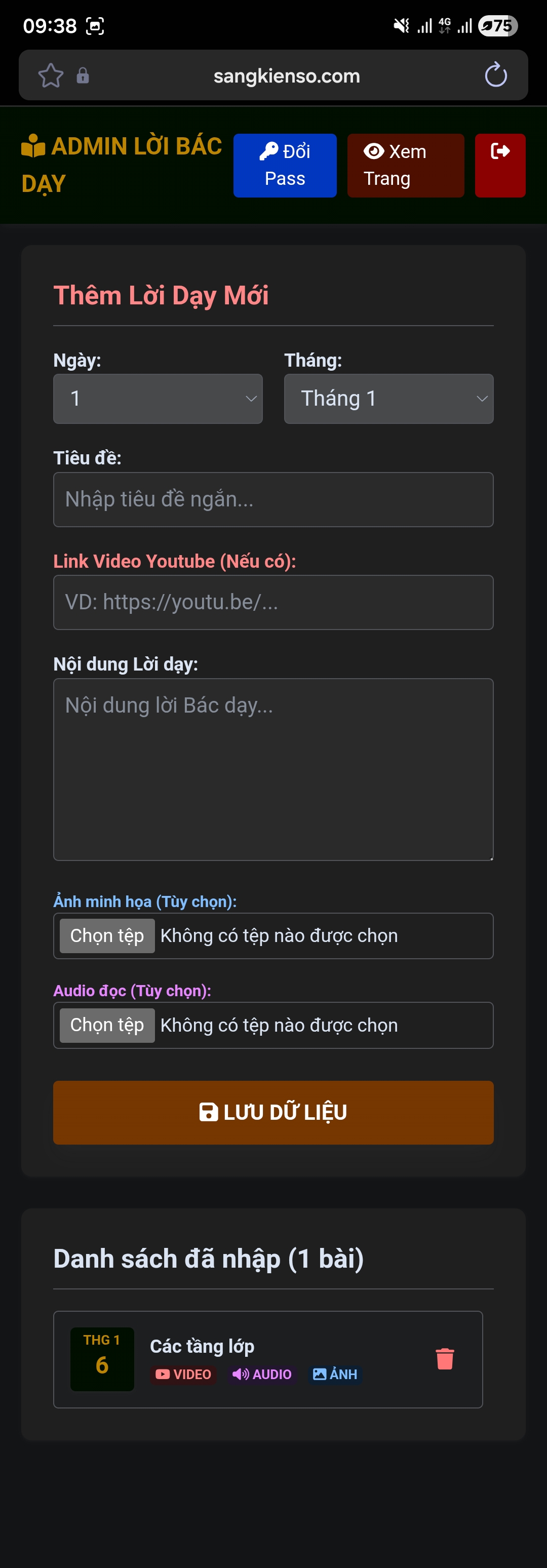Click the Nhập tiêu đề ngắn input field
The width and height of the screenshot is (547, 1568).
coord(273,499)
